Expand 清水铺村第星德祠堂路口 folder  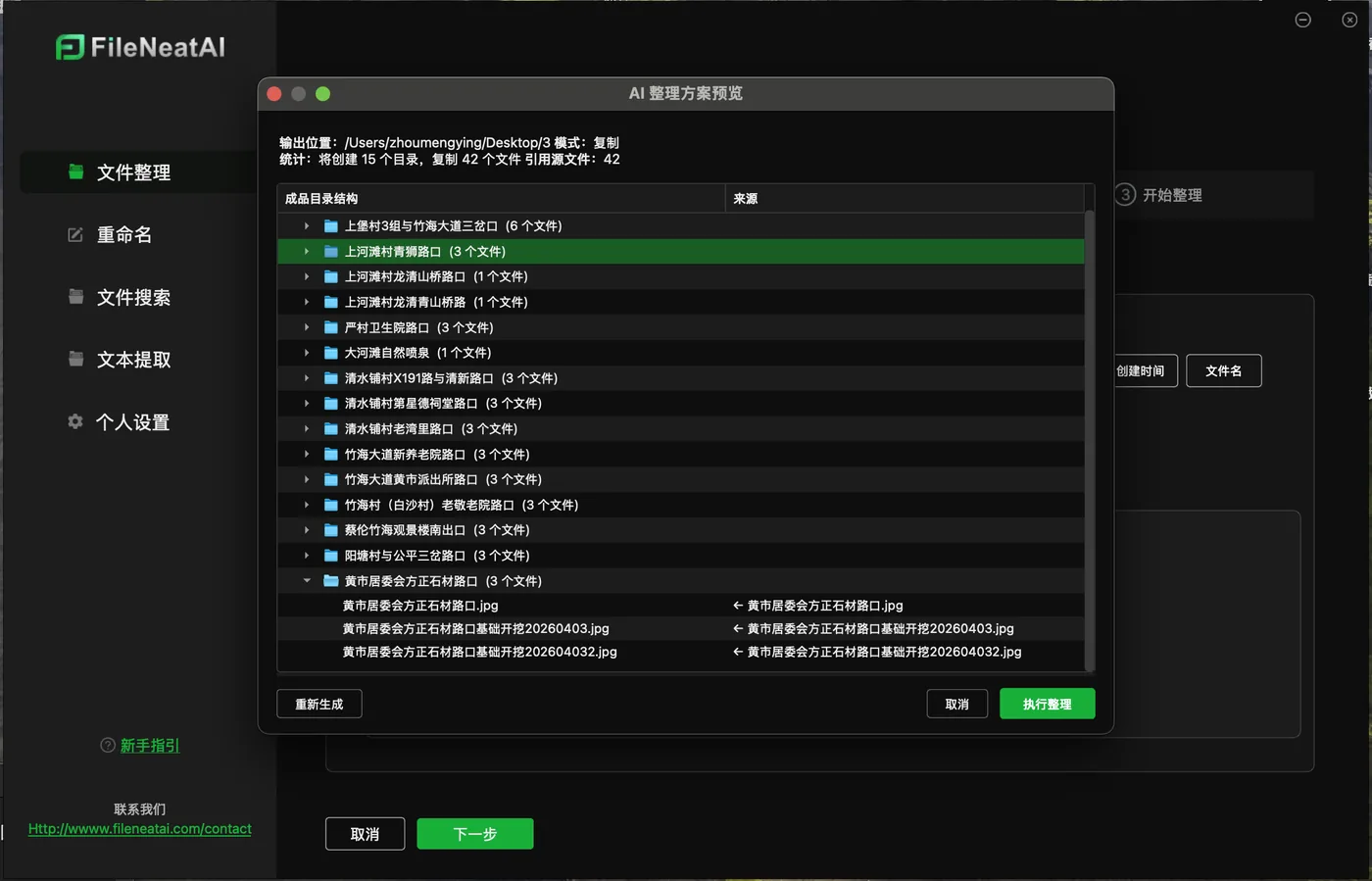pyautogui.click(x=307, y=404)
